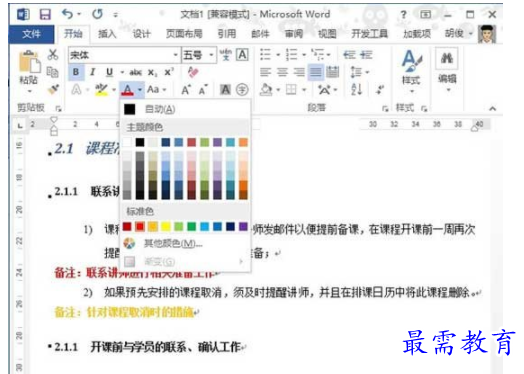Pick standard red color swatch
Screen dimensions: 524x374
(x=140, y=227)
